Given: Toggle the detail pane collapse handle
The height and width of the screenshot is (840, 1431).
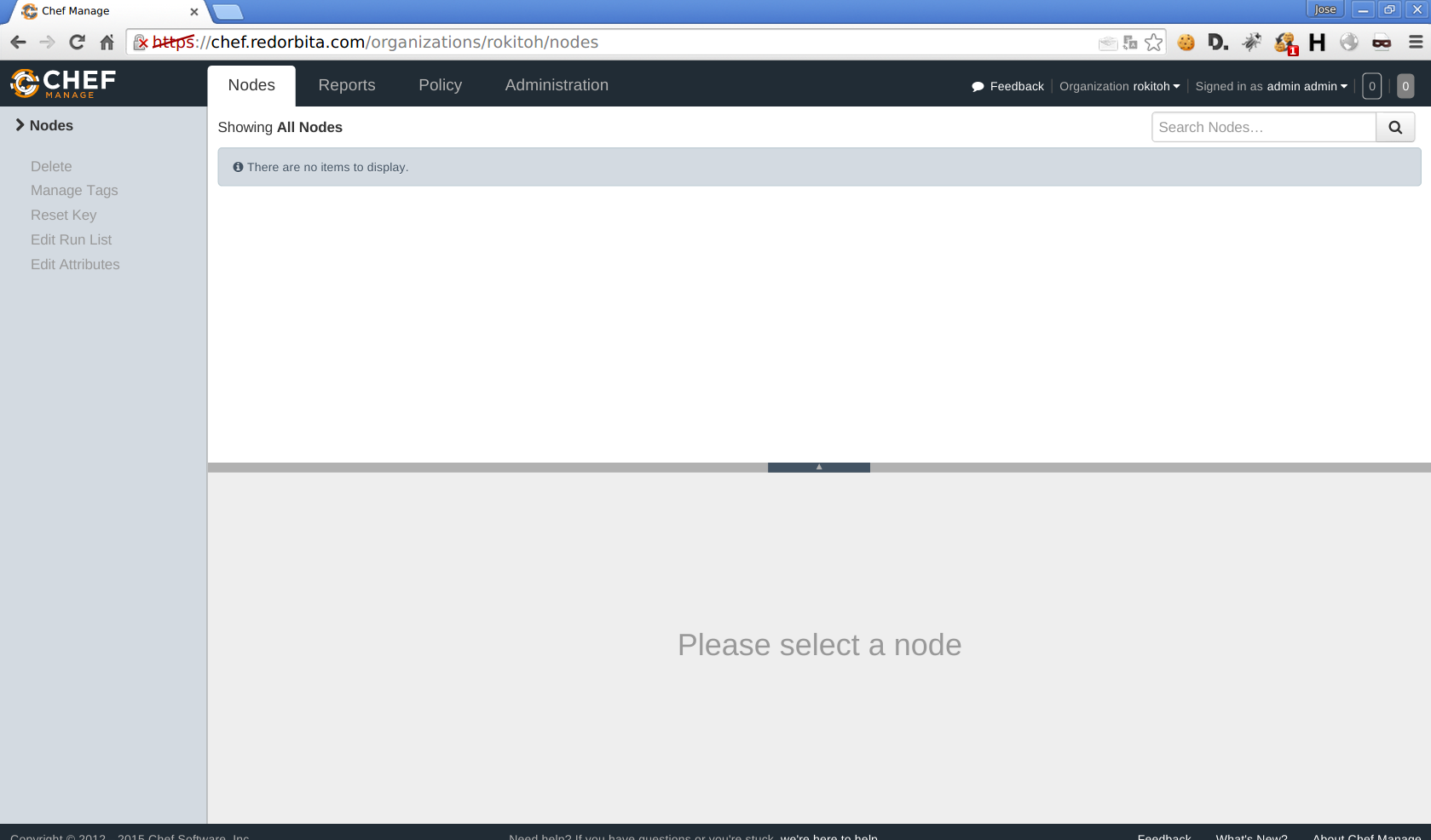Looking at the screenshot, I should coord(818,467).
